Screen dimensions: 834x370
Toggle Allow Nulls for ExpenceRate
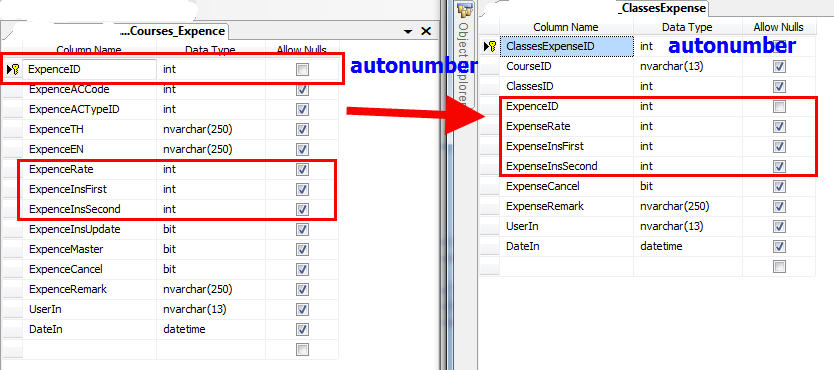(302, 169)
